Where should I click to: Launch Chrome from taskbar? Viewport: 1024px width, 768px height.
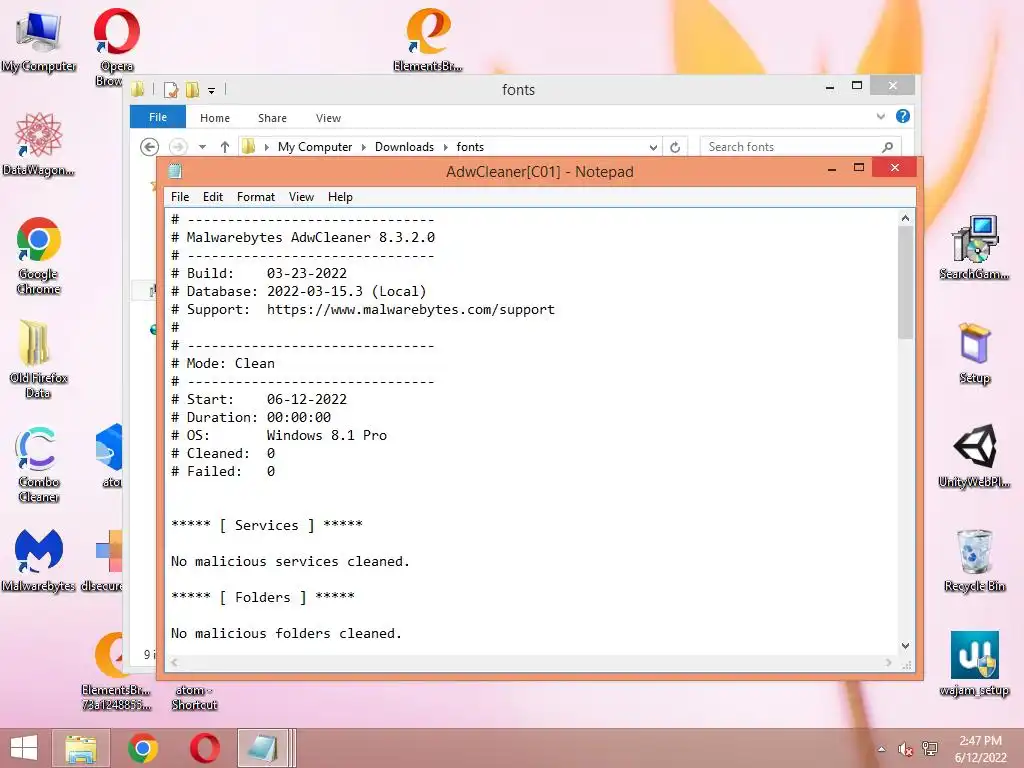pos(142,748)
